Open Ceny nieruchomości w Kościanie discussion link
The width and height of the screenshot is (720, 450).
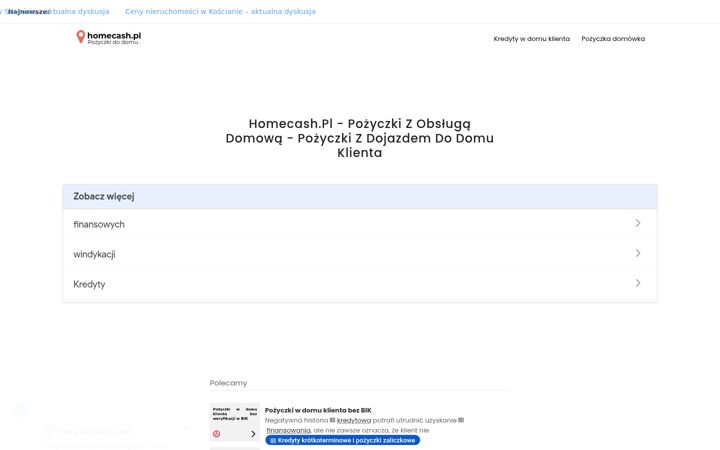point(220,11)
